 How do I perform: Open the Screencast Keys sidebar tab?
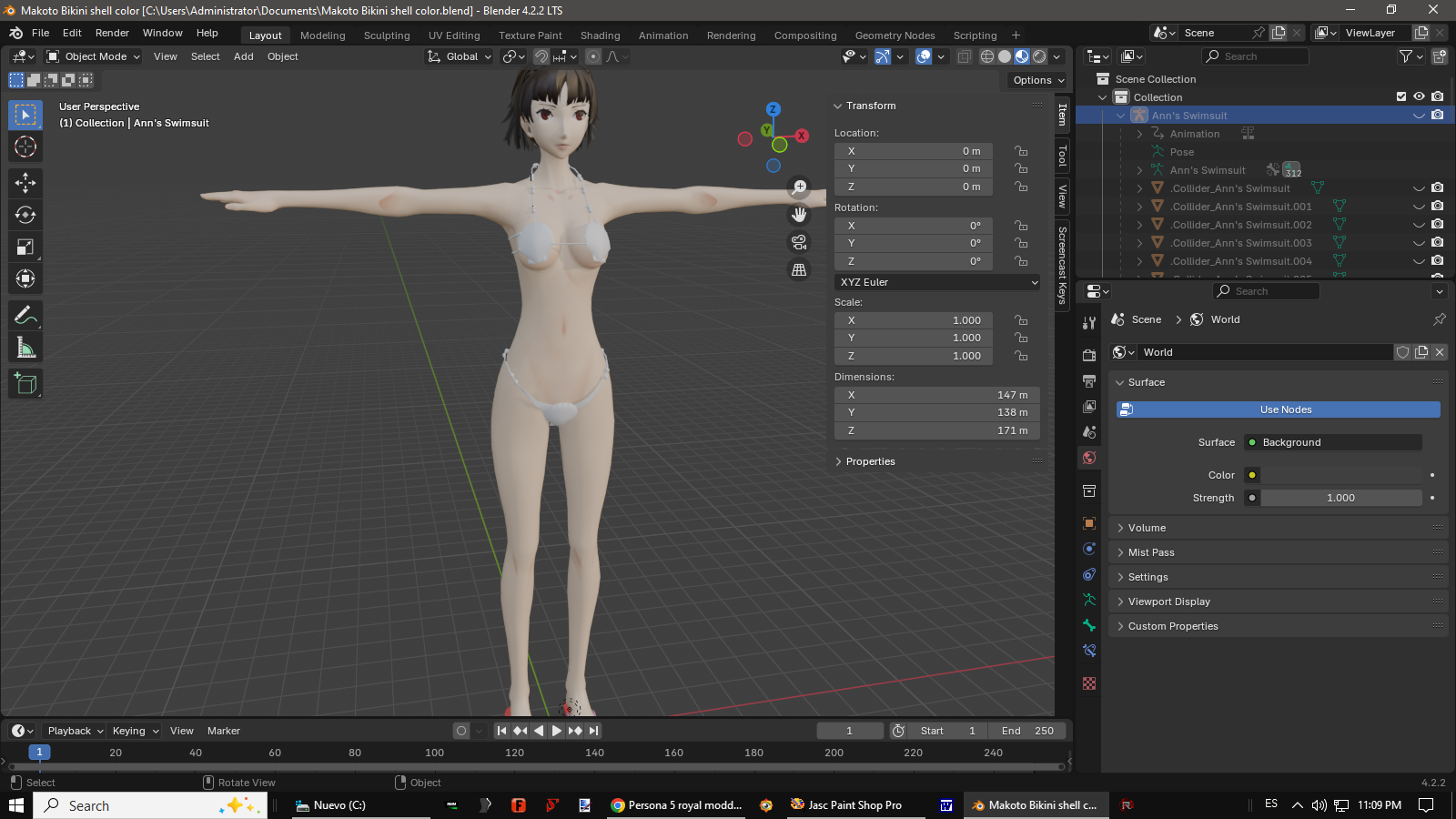click(x=1062, y=266)
